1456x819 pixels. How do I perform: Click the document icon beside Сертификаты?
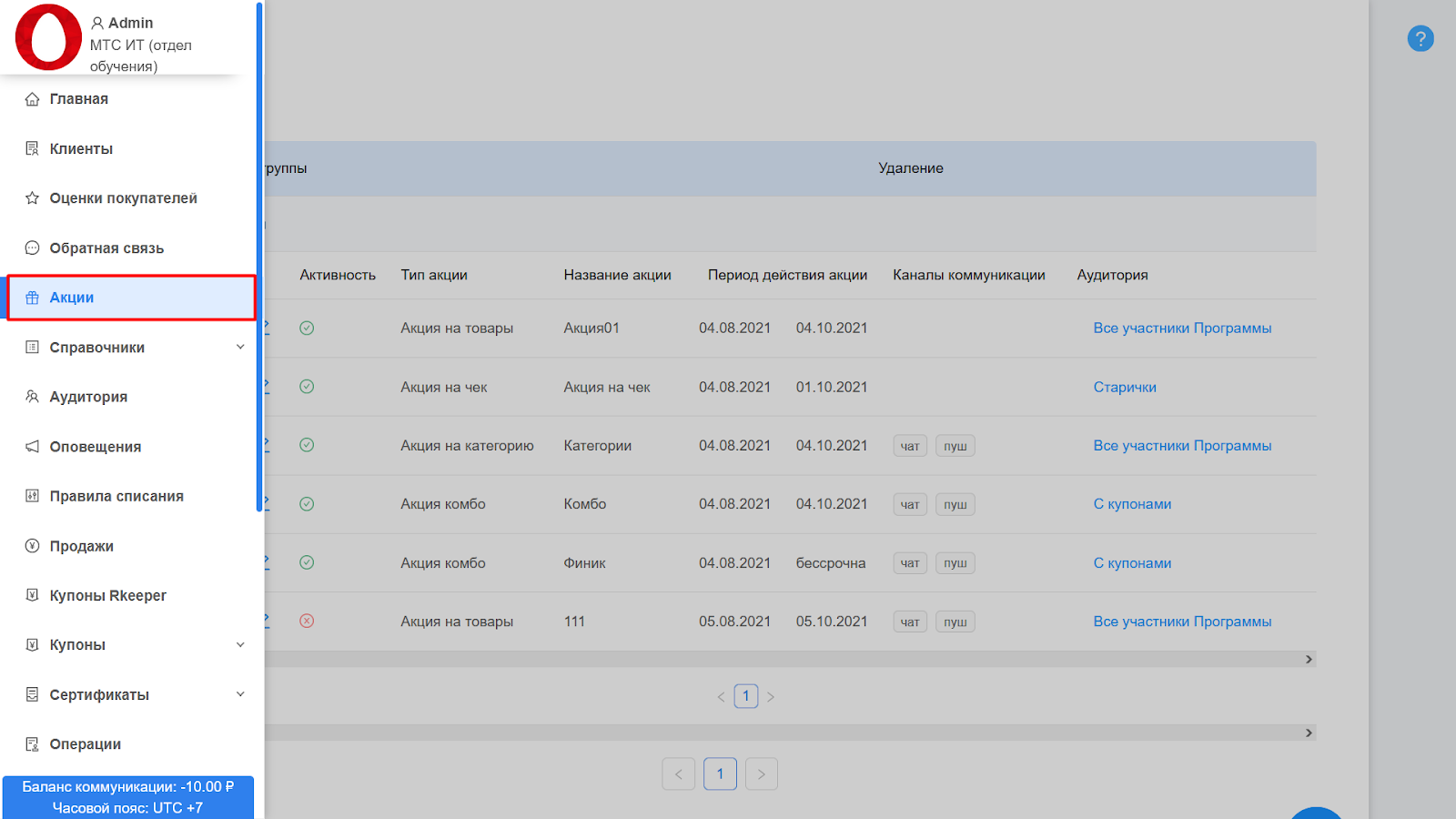32,694
